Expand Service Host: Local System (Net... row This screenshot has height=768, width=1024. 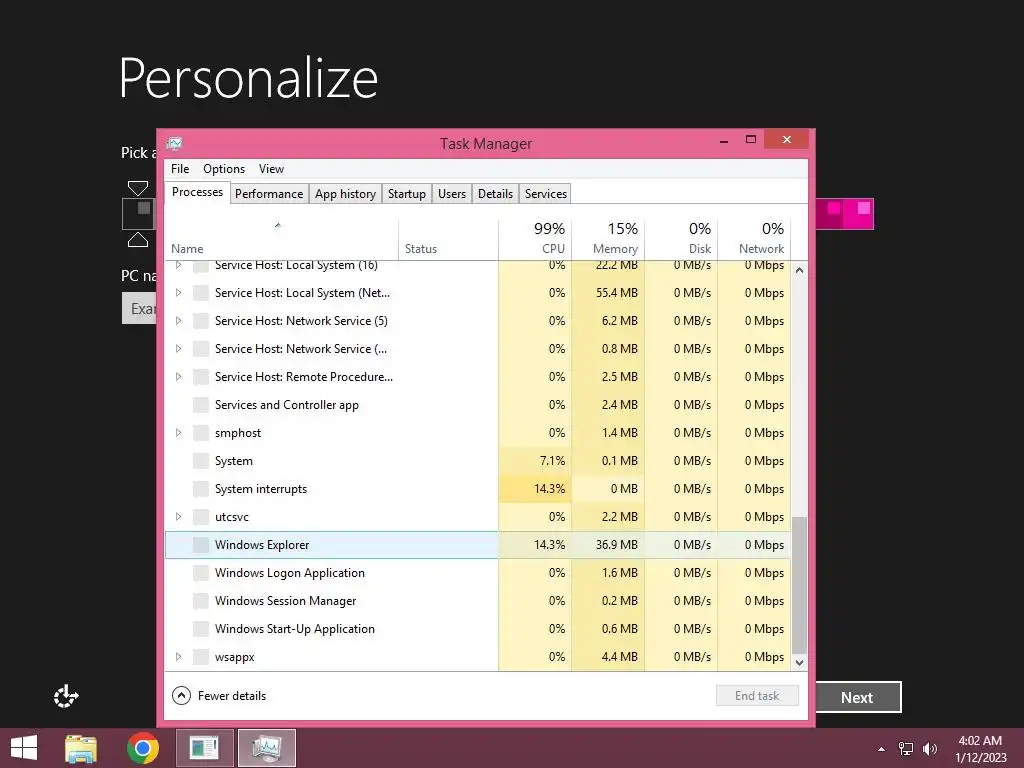tap(178, 293)
